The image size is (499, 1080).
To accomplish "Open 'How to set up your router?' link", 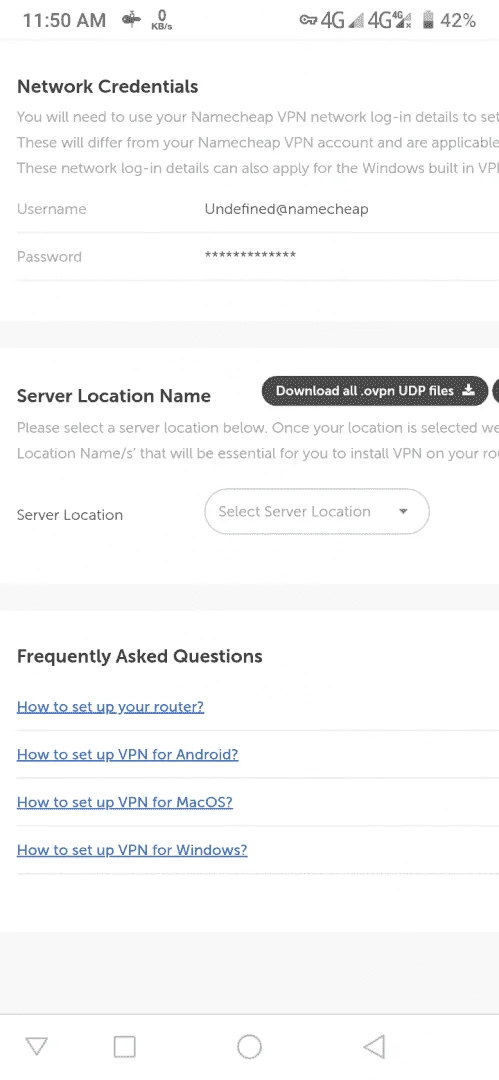I will point(110,706).
